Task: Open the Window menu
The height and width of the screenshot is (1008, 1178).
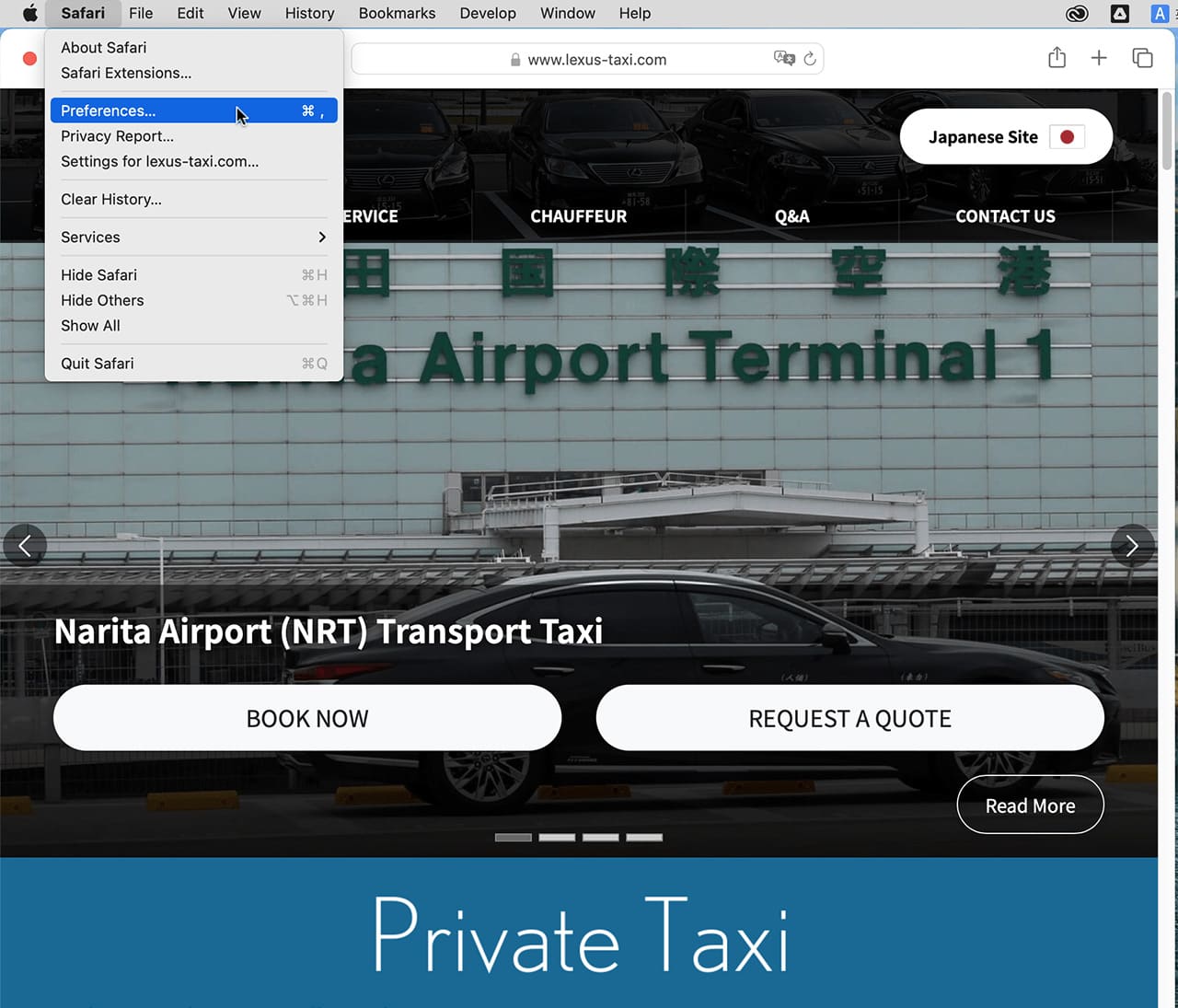Action: [x=568, y=13]
